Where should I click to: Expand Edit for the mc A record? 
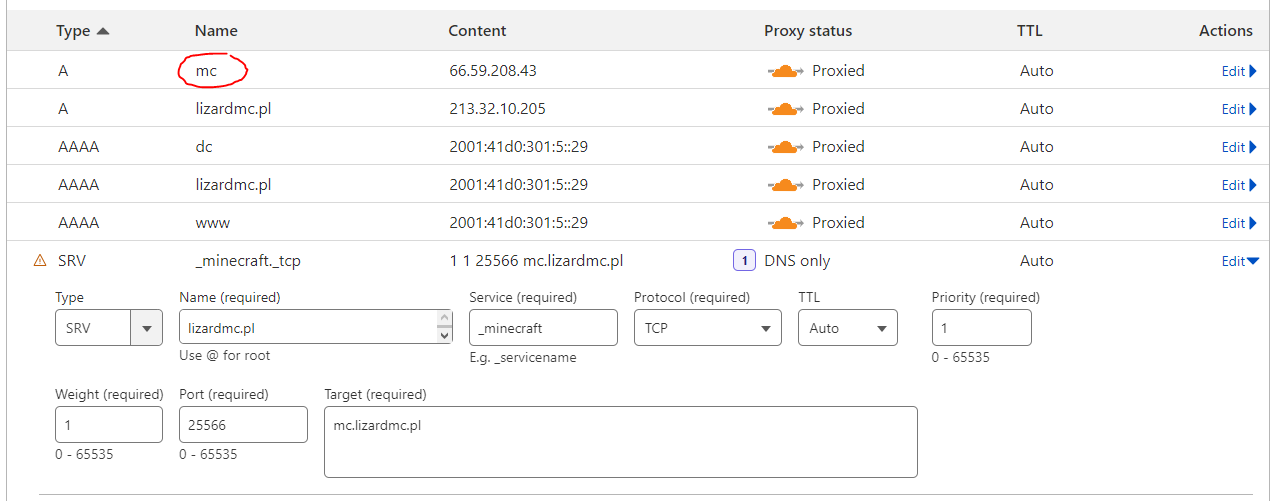1239,71
